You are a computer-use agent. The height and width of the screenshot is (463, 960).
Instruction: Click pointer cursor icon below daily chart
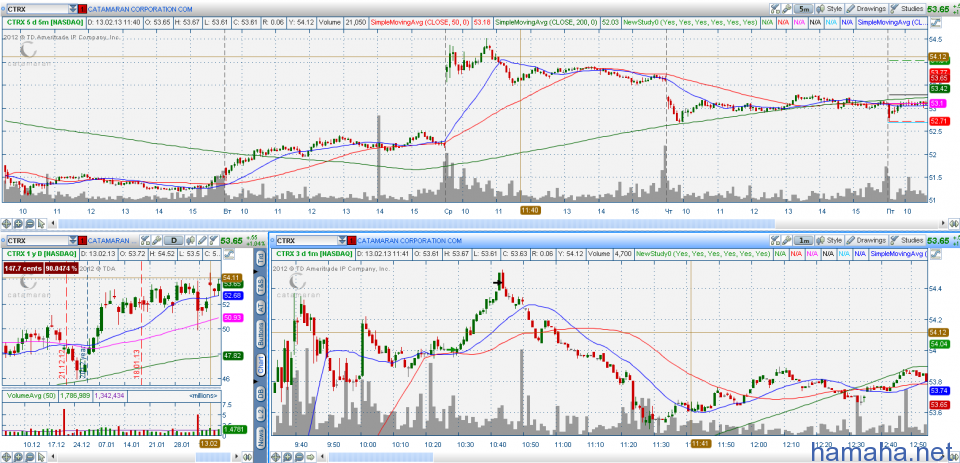pyautogui.click(x=42, y=457)
